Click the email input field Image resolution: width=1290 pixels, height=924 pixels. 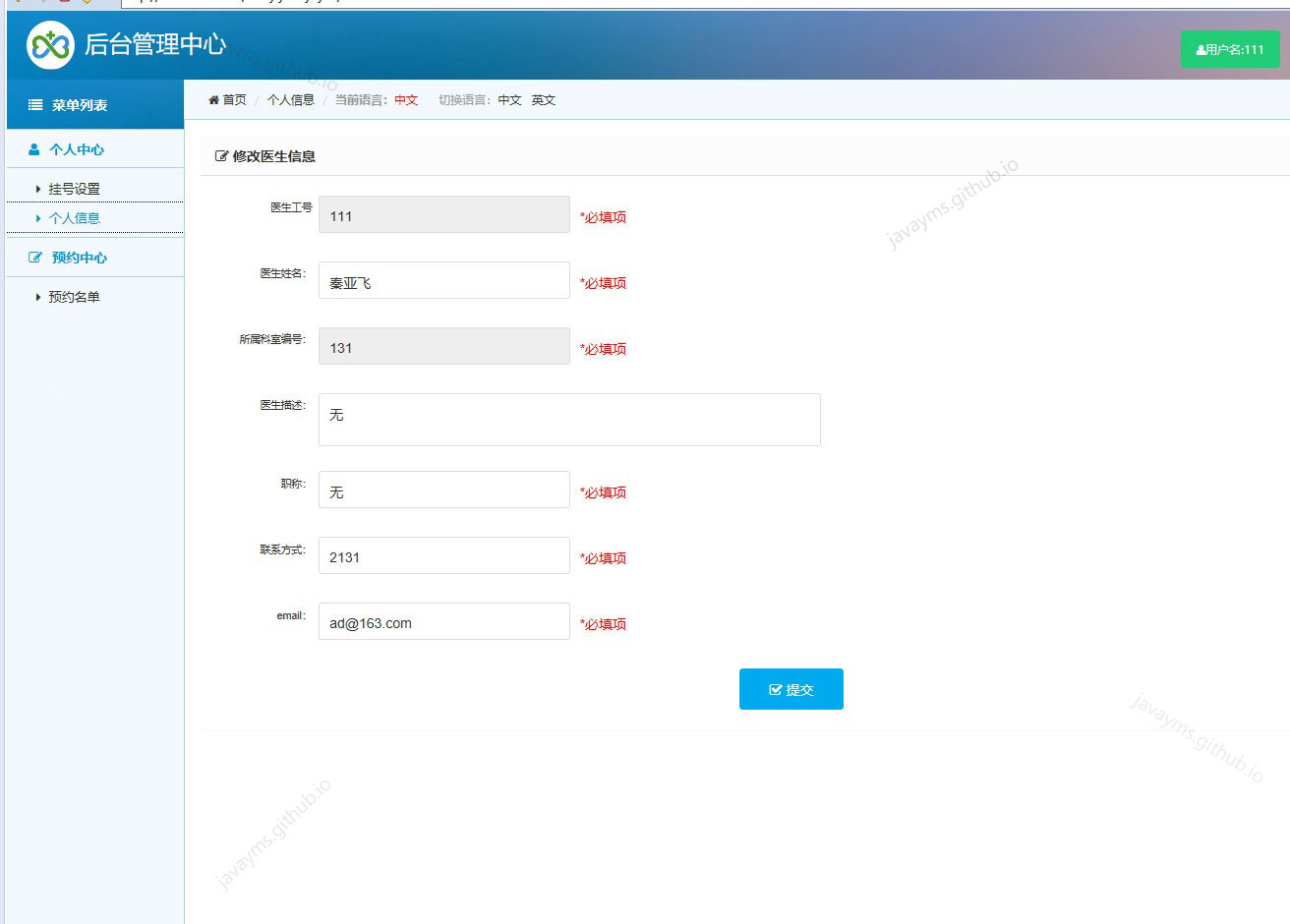click(x=443, y=621)
